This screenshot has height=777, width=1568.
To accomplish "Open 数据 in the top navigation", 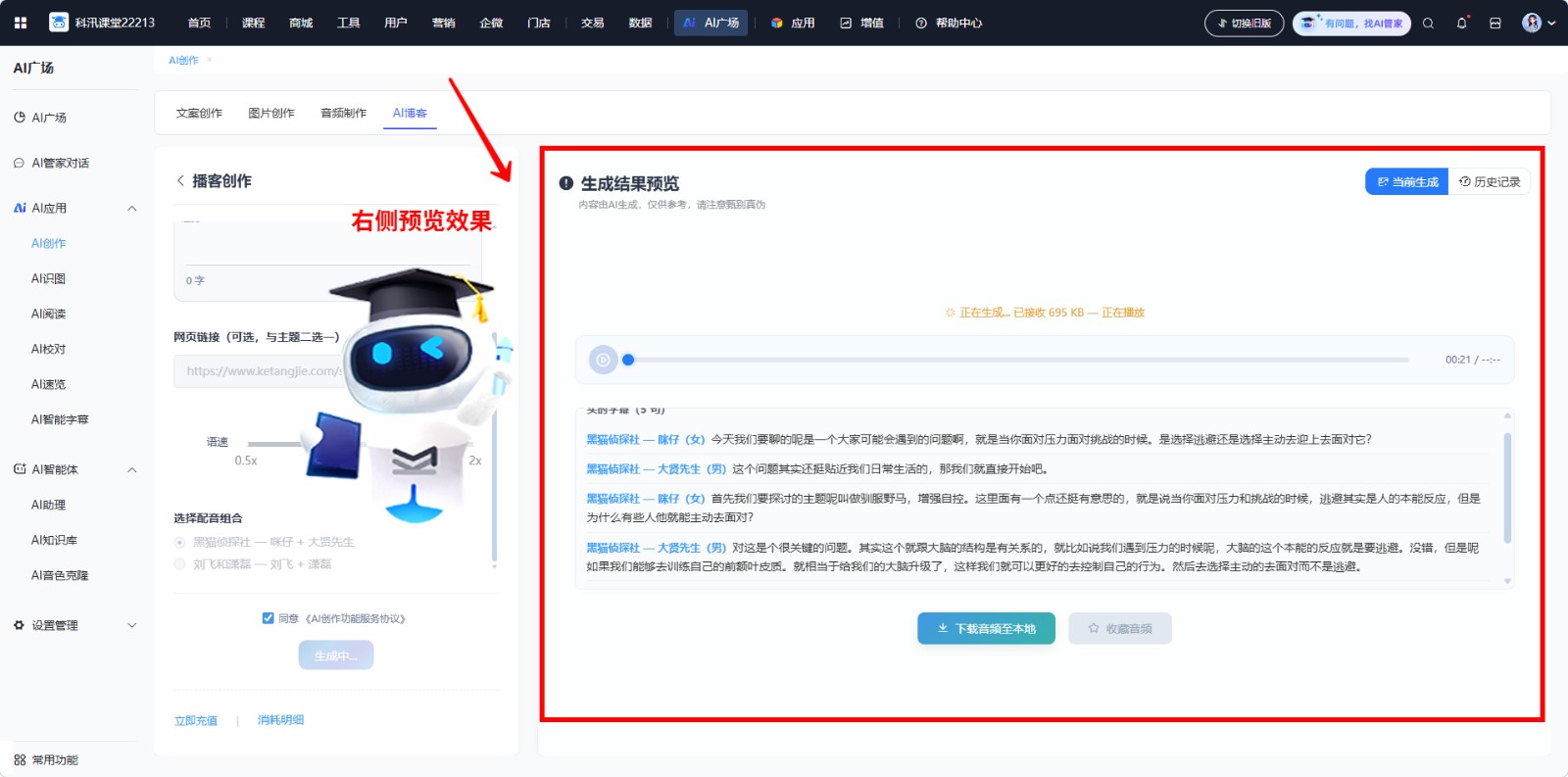I will 640,23.
